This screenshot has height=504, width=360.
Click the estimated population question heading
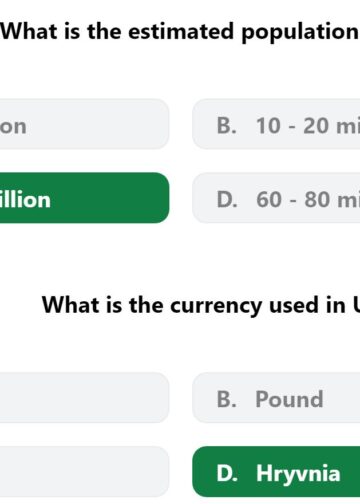[x=180, y=33]
